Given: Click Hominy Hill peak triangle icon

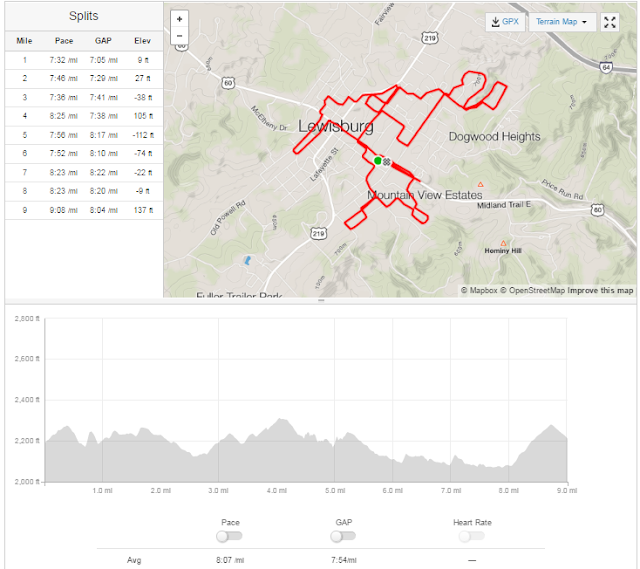Looking at the screenshot, I should coord(503,242).
